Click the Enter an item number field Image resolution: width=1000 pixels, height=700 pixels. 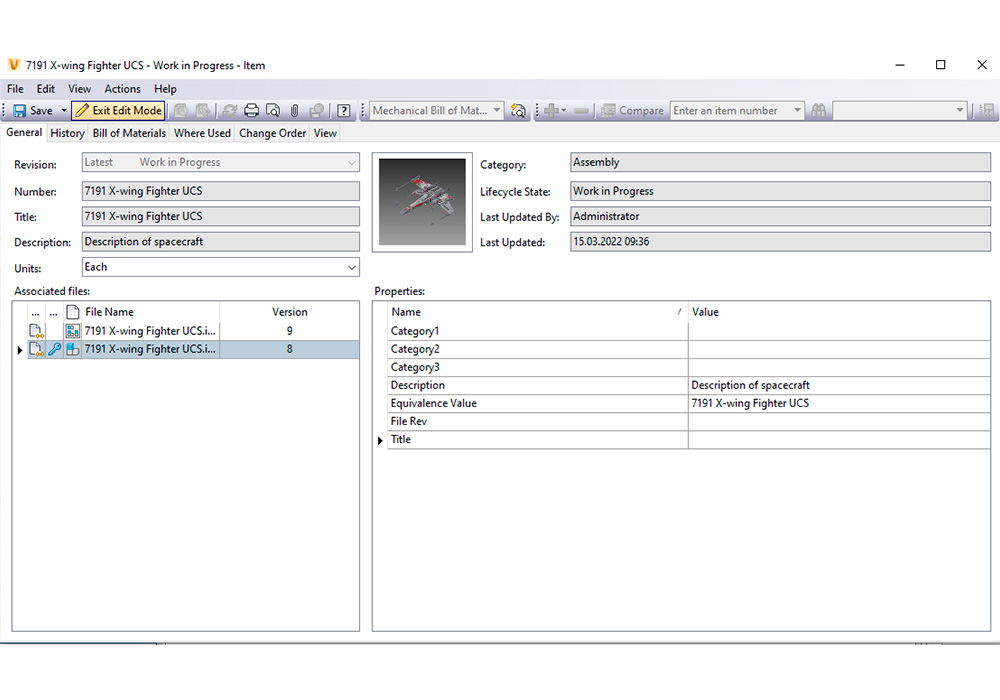tap(730, 111)
